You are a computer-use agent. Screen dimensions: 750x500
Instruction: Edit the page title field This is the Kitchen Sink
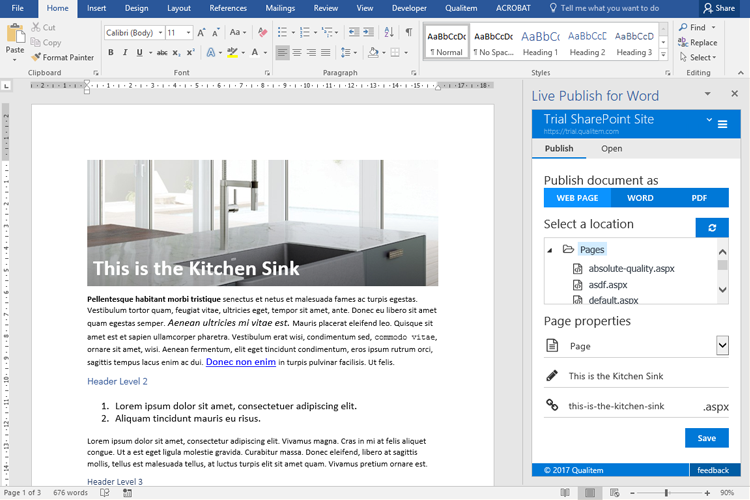click(x=636, y=376)
